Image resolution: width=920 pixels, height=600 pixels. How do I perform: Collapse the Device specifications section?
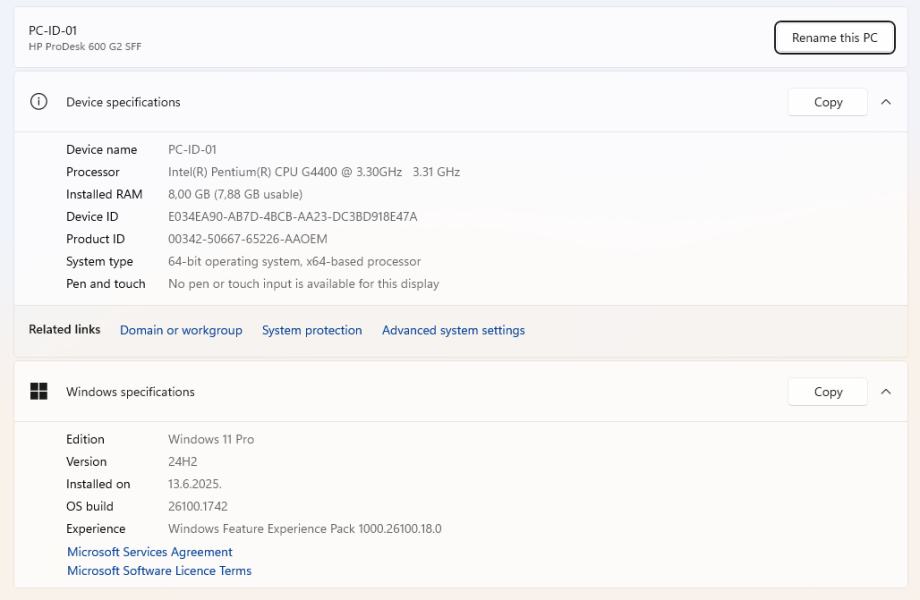coord(886,102)
